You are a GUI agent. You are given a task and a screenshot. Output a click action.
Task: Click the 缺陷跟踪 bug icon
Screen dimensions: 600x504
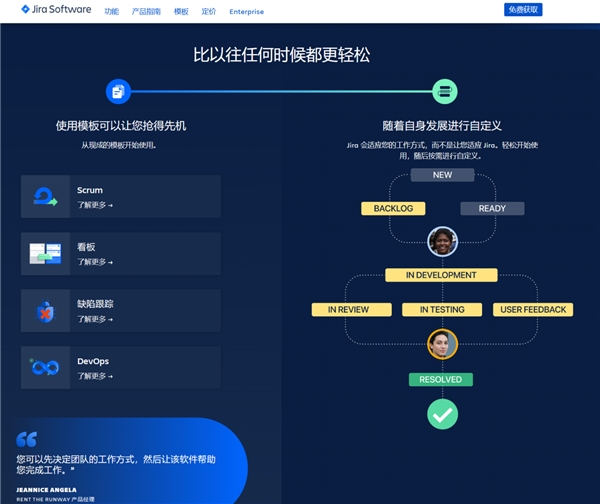pyautogui.click(x=45, y=311)
